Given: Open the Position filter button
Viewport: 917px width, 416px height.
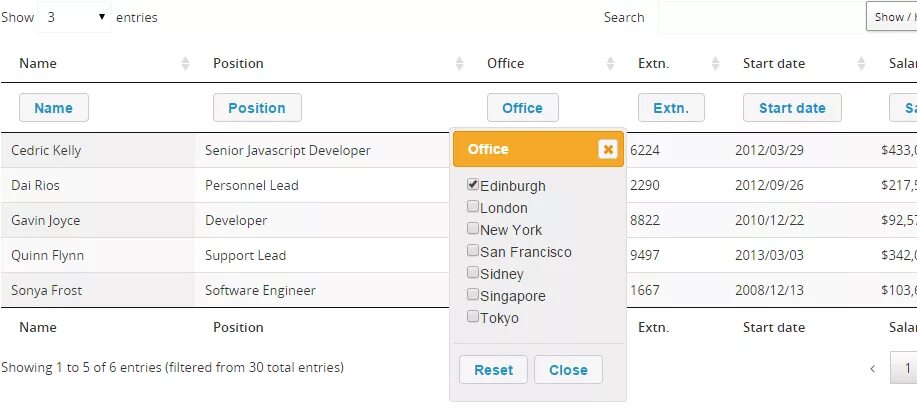Looking at the screenshot, I should tap(257, 108).
